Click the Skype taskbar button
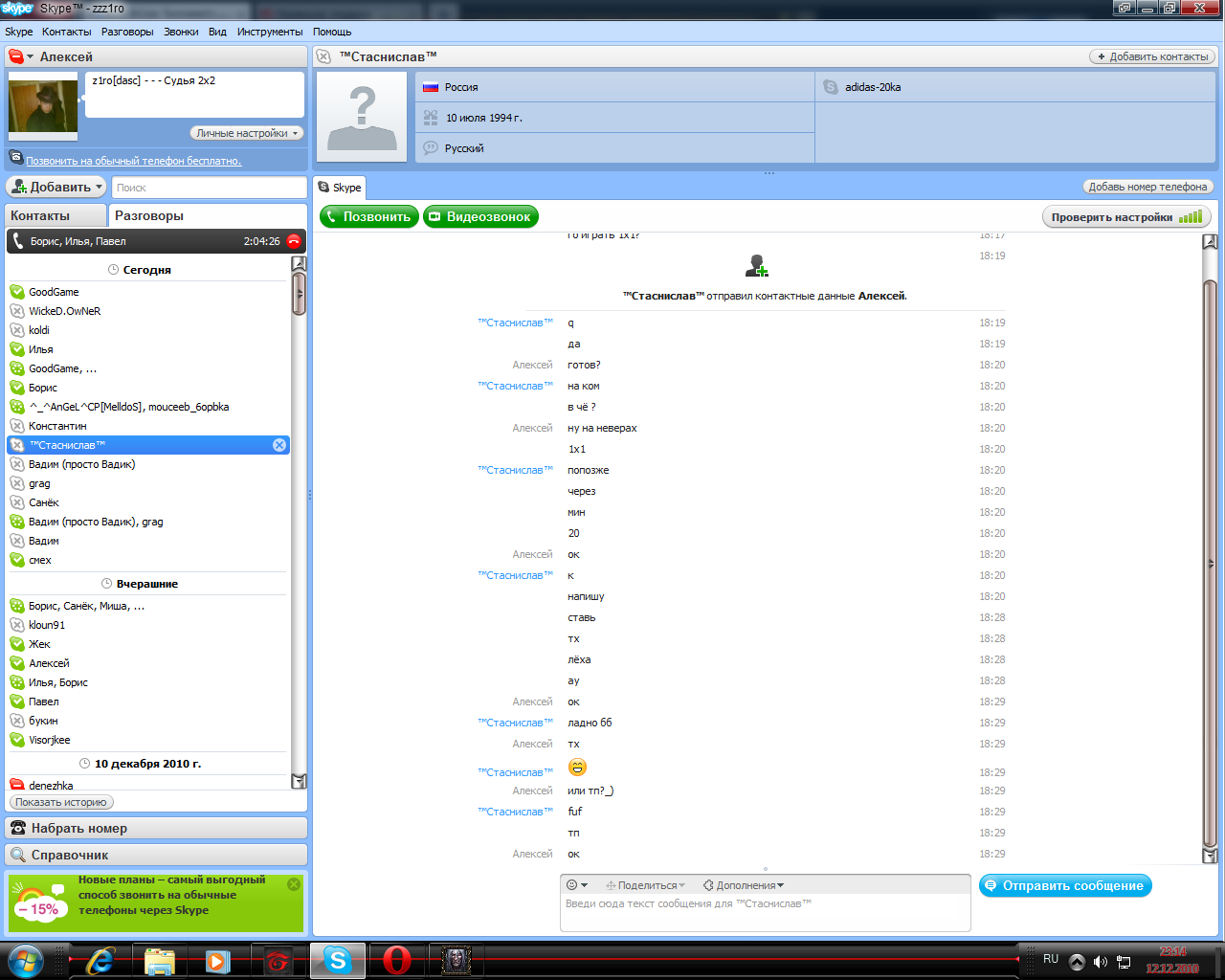 pos(337,960)
